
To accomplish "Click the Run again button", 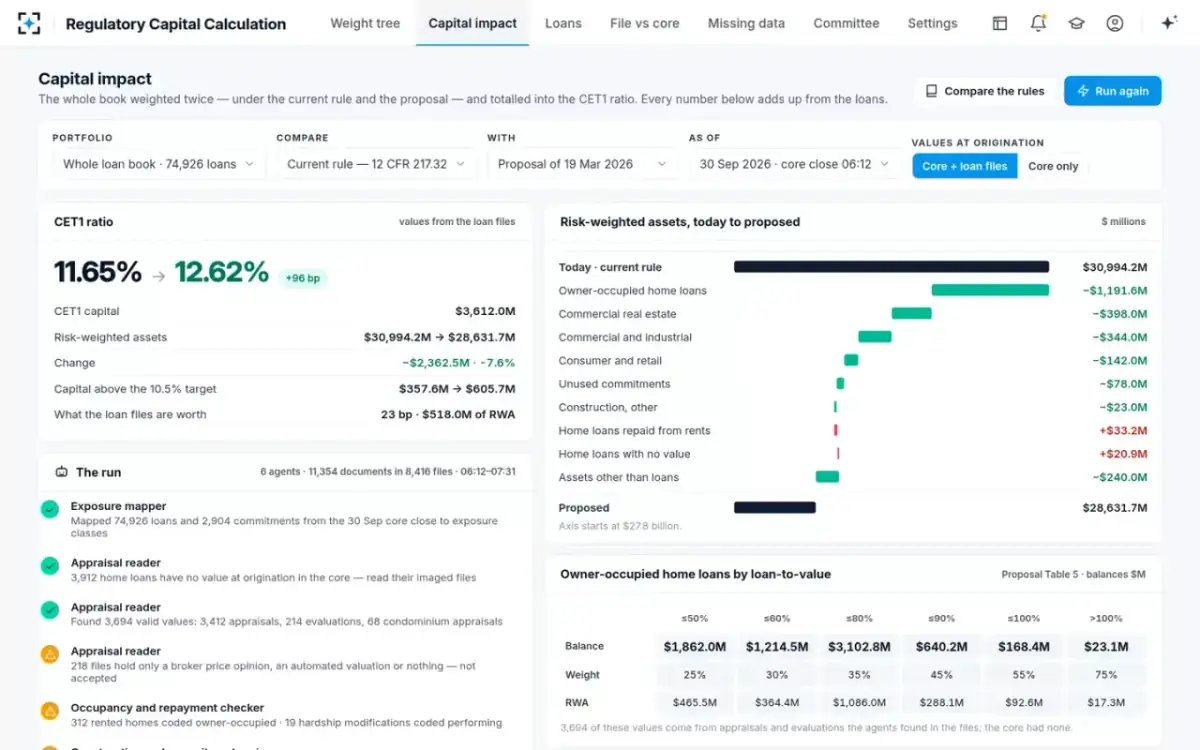I will tap(1113, 91).
